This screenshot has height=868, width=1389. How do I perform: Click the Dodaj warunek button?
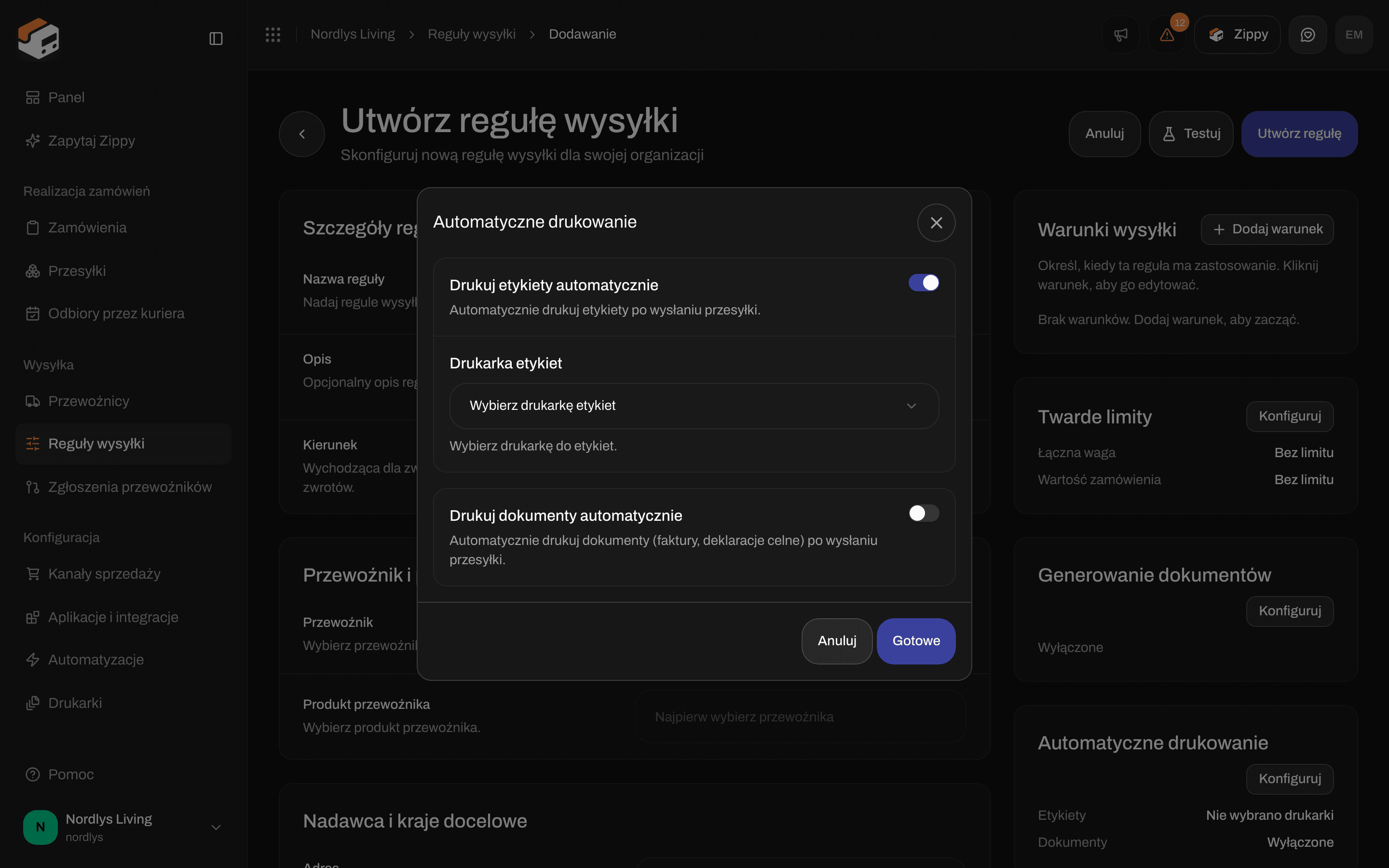click(x=1267, y=230)
